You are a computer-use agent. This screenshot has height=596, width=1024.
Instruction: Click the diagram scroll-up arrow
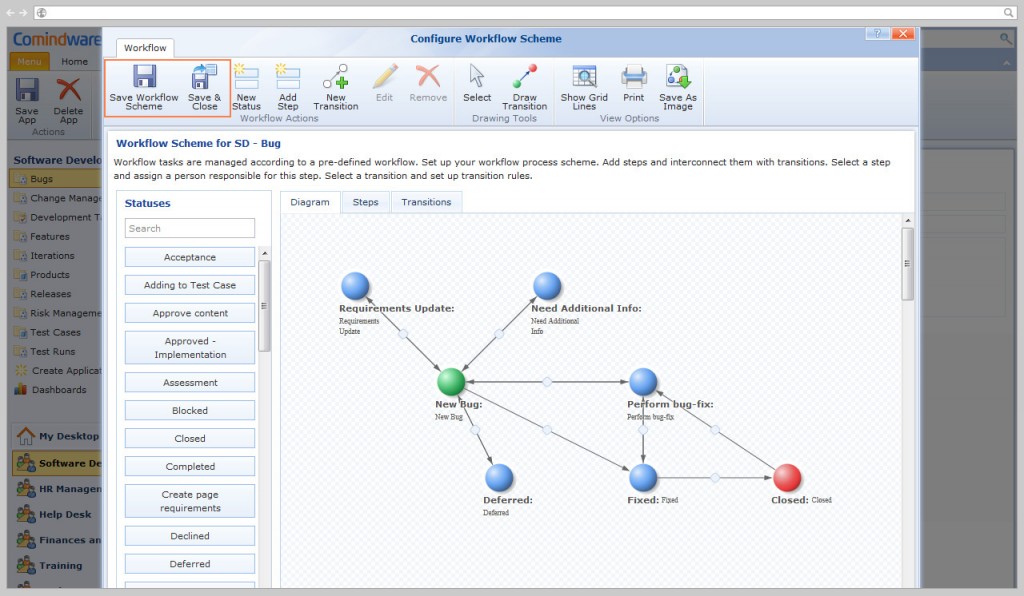tap(907, 221)
